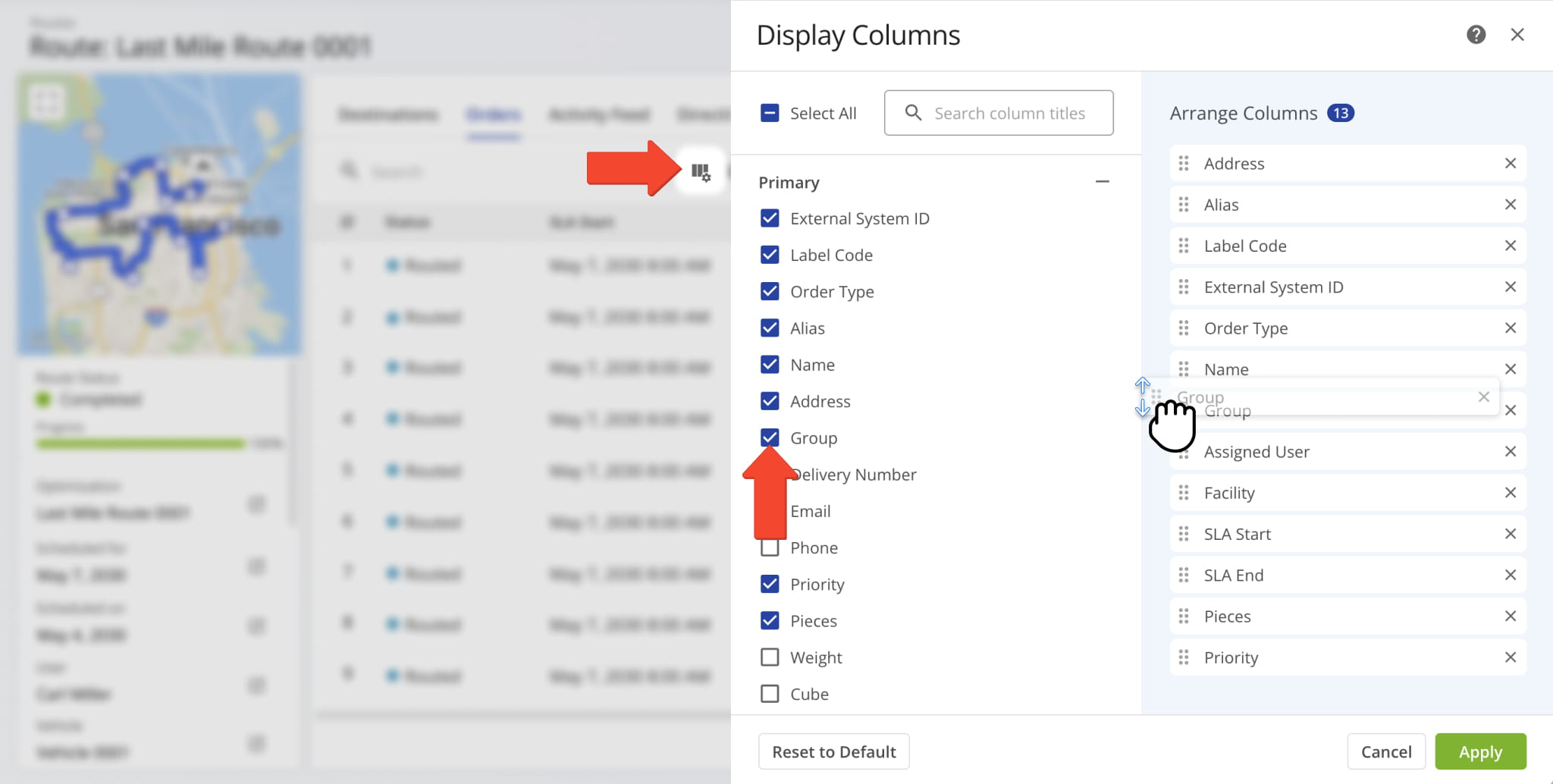
Task: Enable the Weight column checkbox
Action: point(770,657)
